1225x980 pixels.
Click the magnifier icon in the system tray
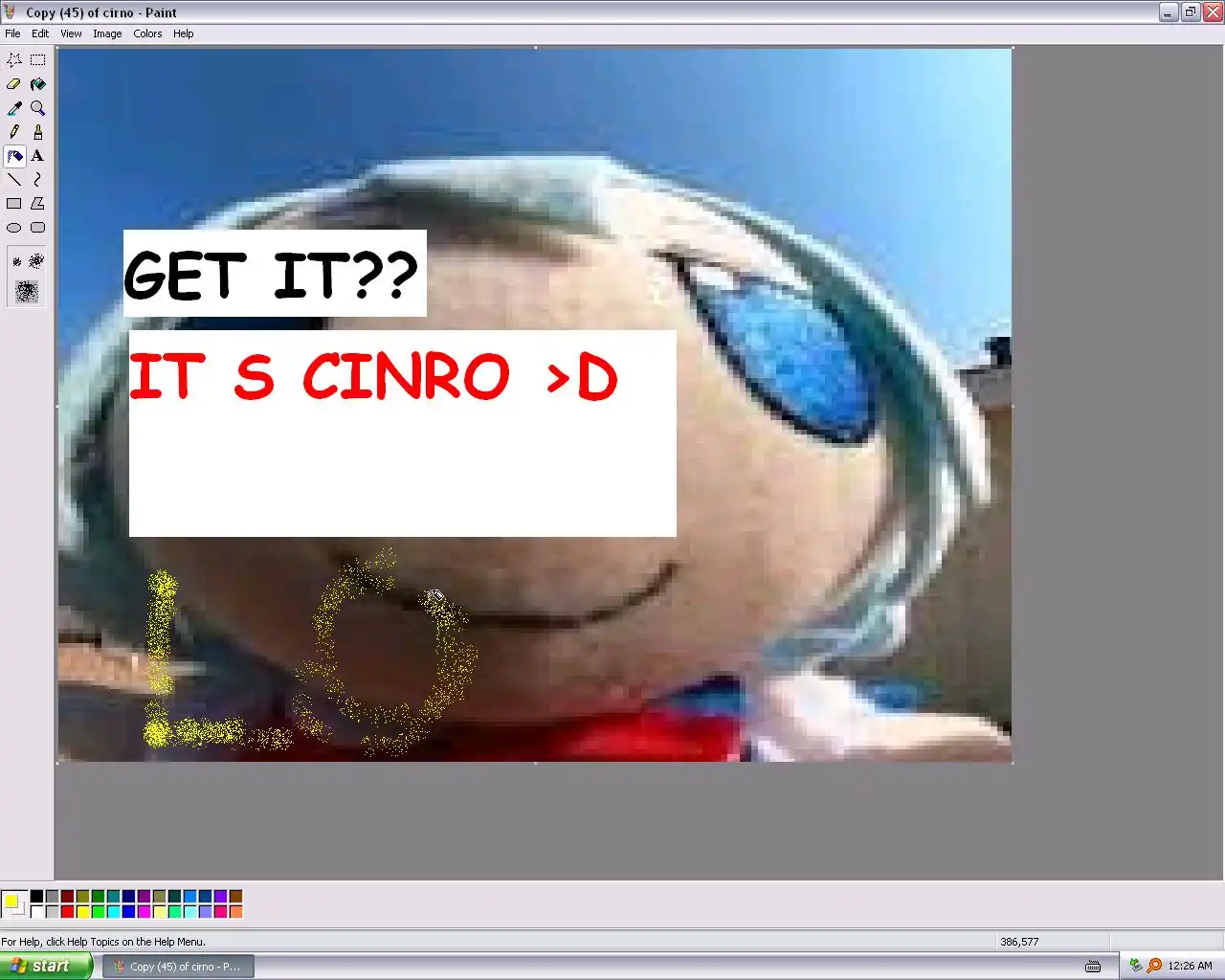point(1154,966)
